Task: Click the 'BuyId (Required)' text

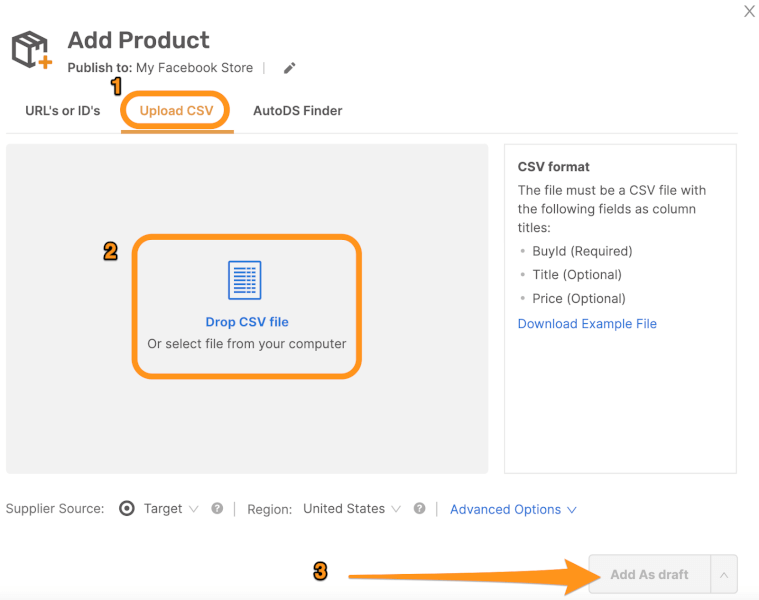Action: coord(582,251)
